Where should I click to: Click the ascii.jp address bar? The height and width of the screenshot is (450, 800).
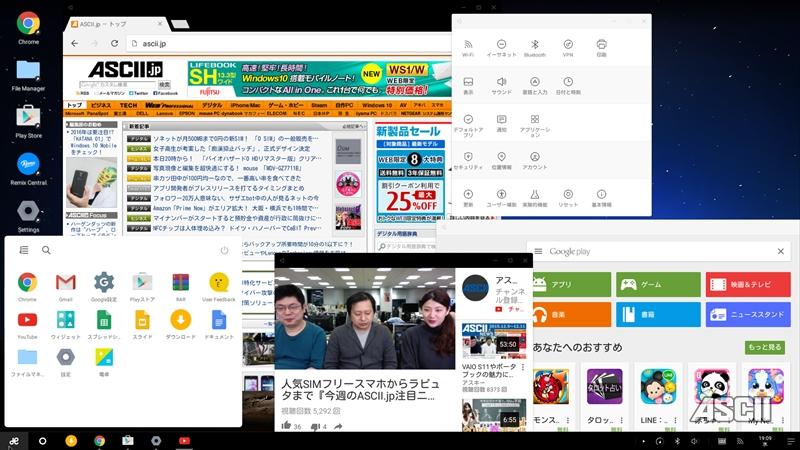click(x=288, y=44)
